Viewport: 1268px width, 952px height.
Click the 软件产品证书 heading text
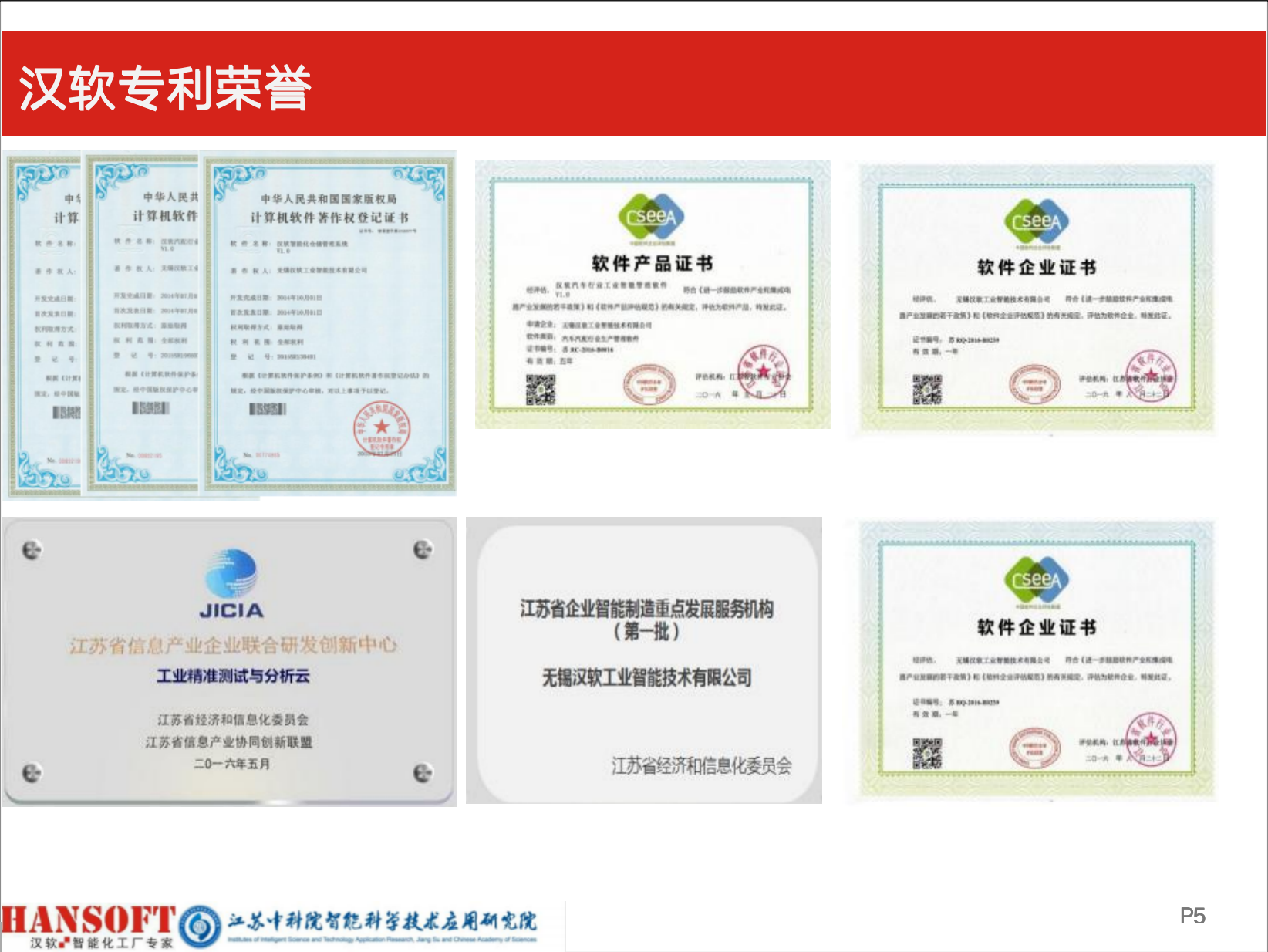pyautogui.click(x=652, y=264)
